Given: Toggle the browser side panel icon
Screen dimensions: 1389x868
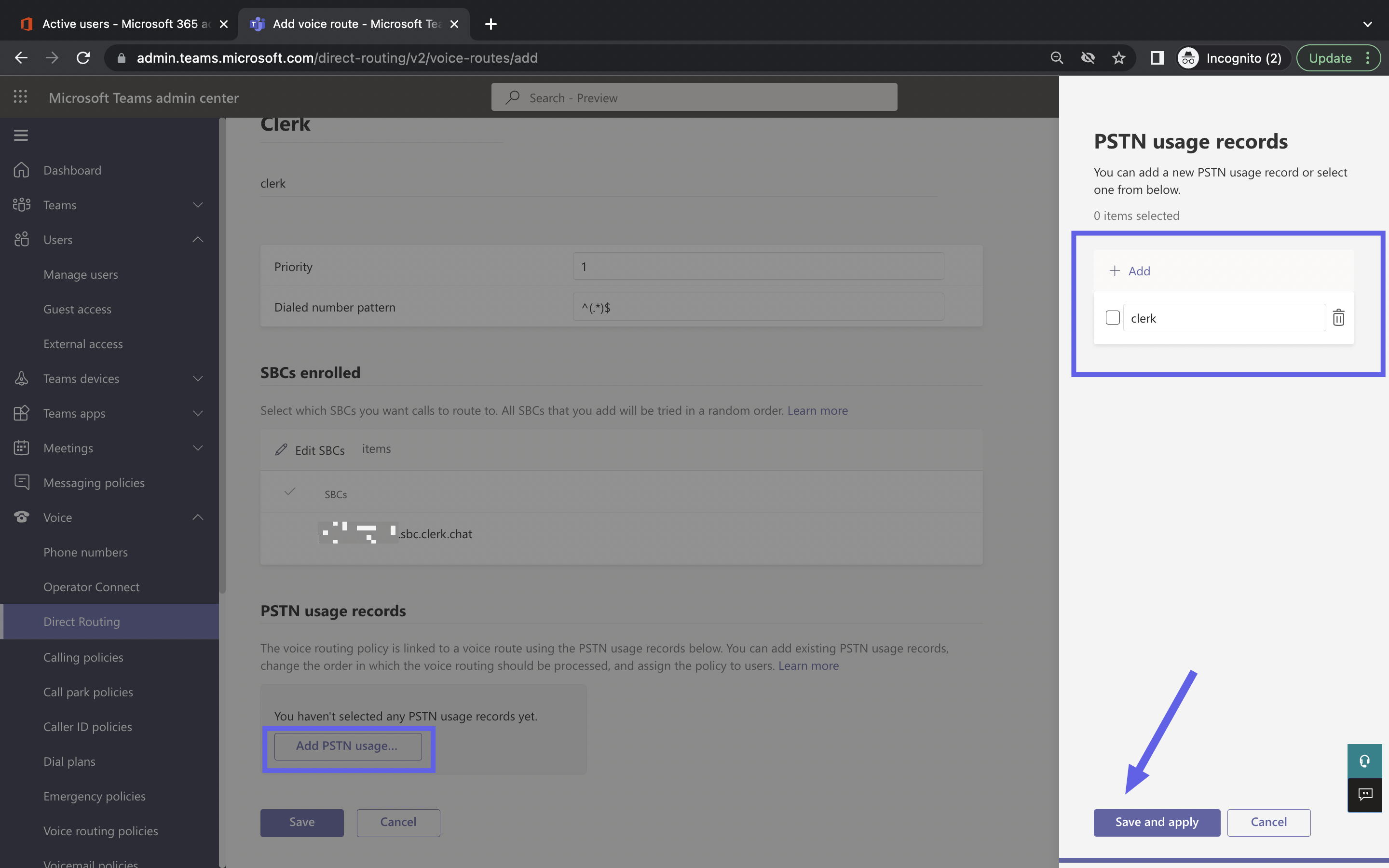Looking at the screenshot, I should (x=1157, y=58).
